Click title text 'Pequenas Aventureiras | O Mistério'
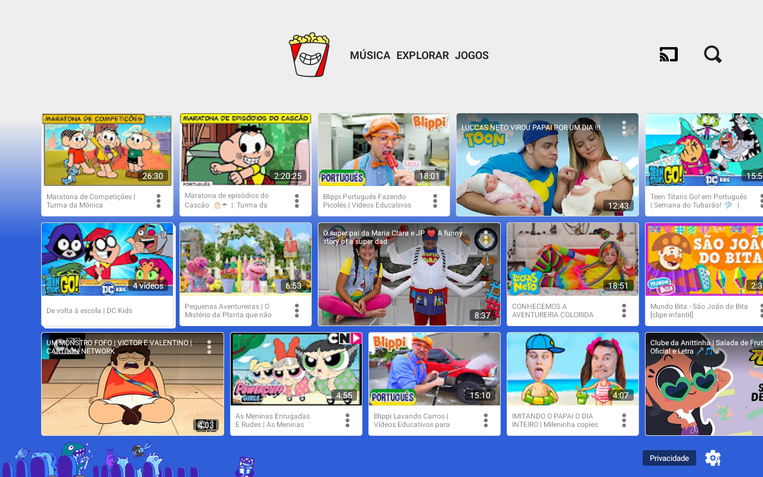Viewport: 763px width, 477px height. (x=228, y=311)
